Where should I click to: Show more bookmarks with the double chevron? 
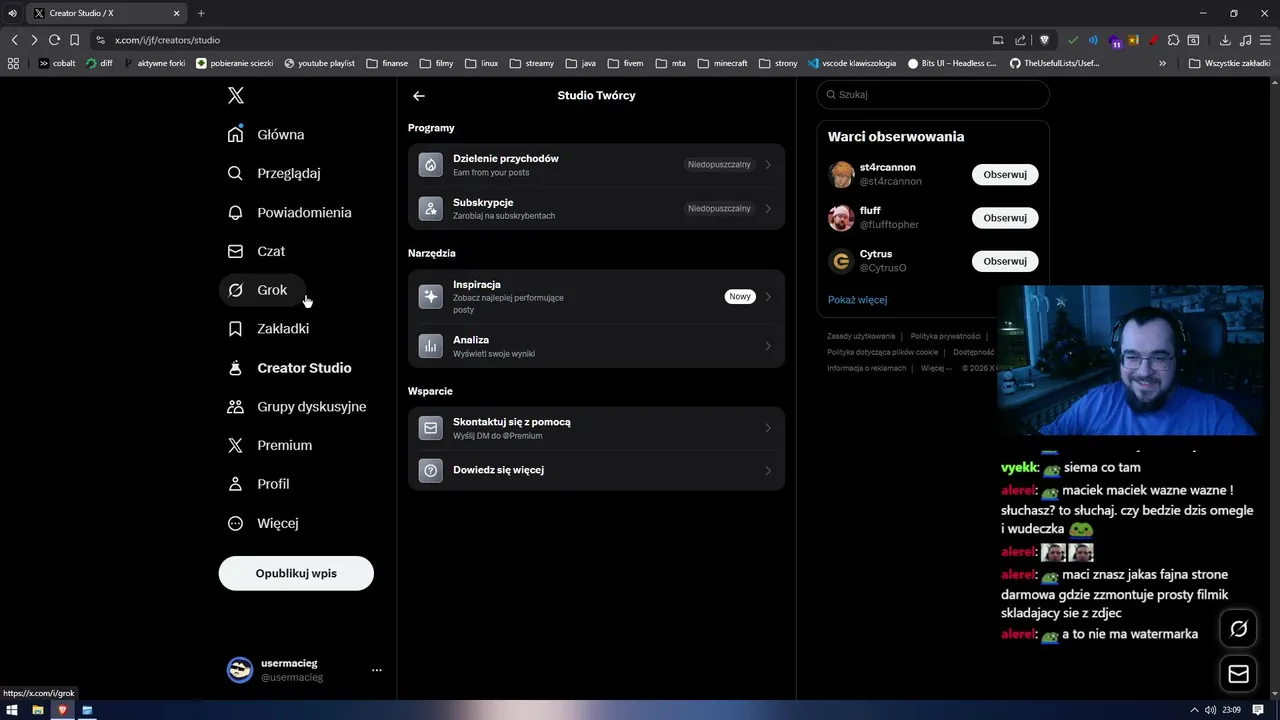[1162, 63]
